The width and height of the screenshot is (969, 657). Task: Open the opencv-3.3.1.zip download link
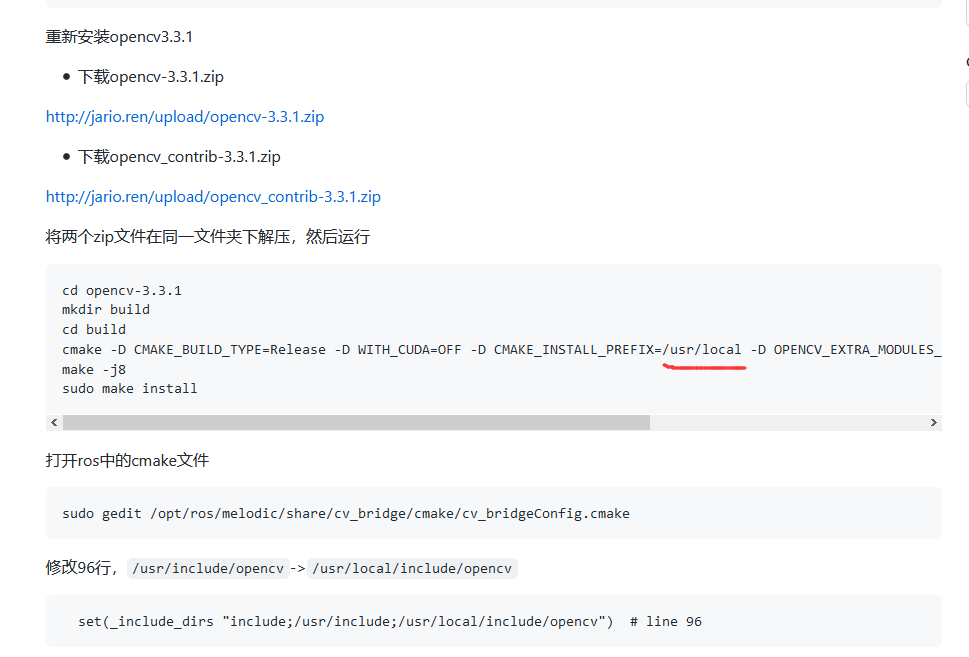point(185,117)
